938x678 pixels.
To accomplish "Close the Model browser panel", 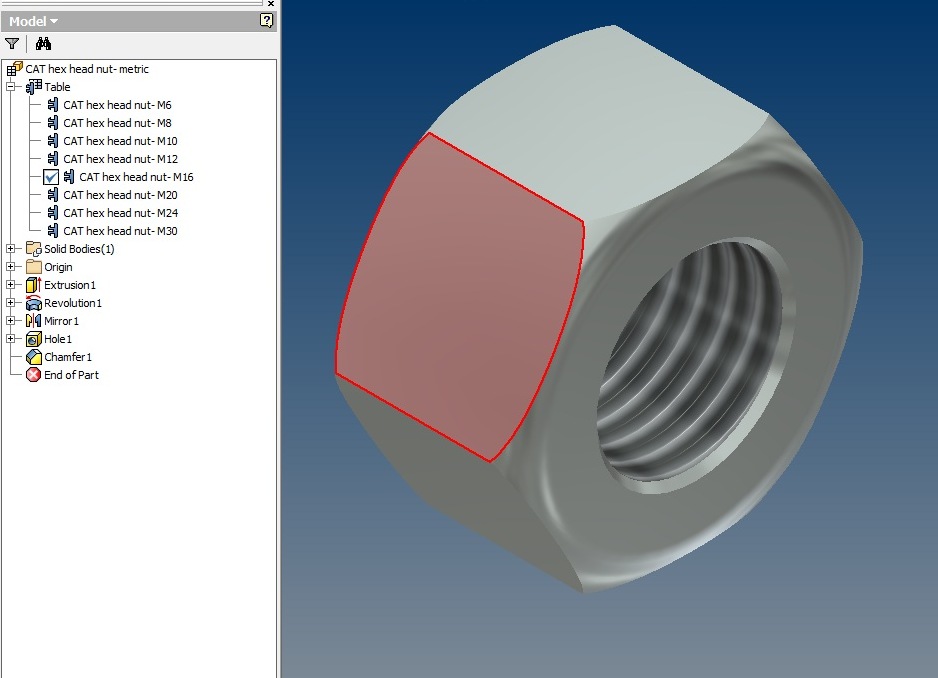I will tap(271, 4).
